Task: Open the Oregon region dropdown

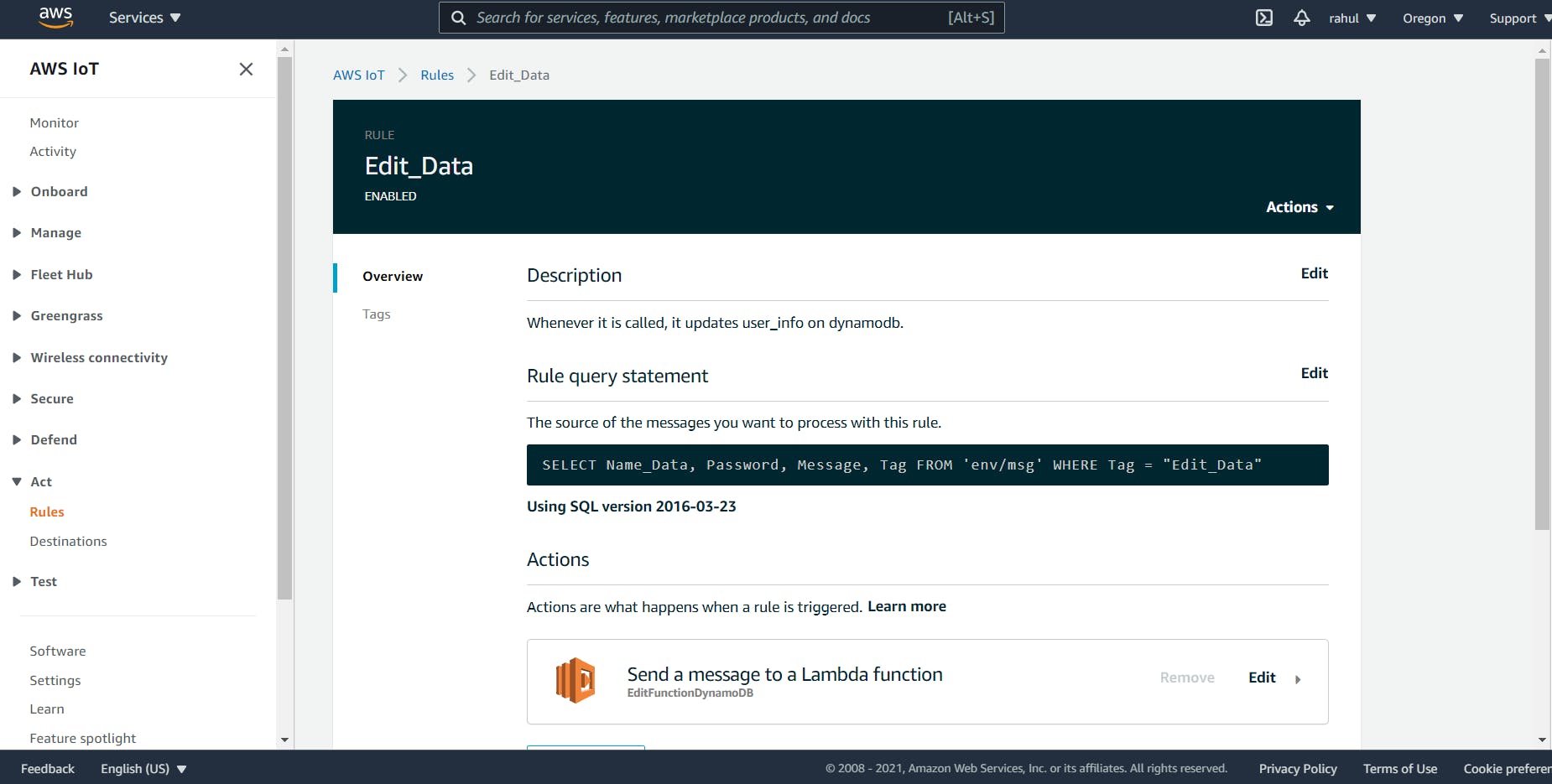Action: pos(1433,18)
